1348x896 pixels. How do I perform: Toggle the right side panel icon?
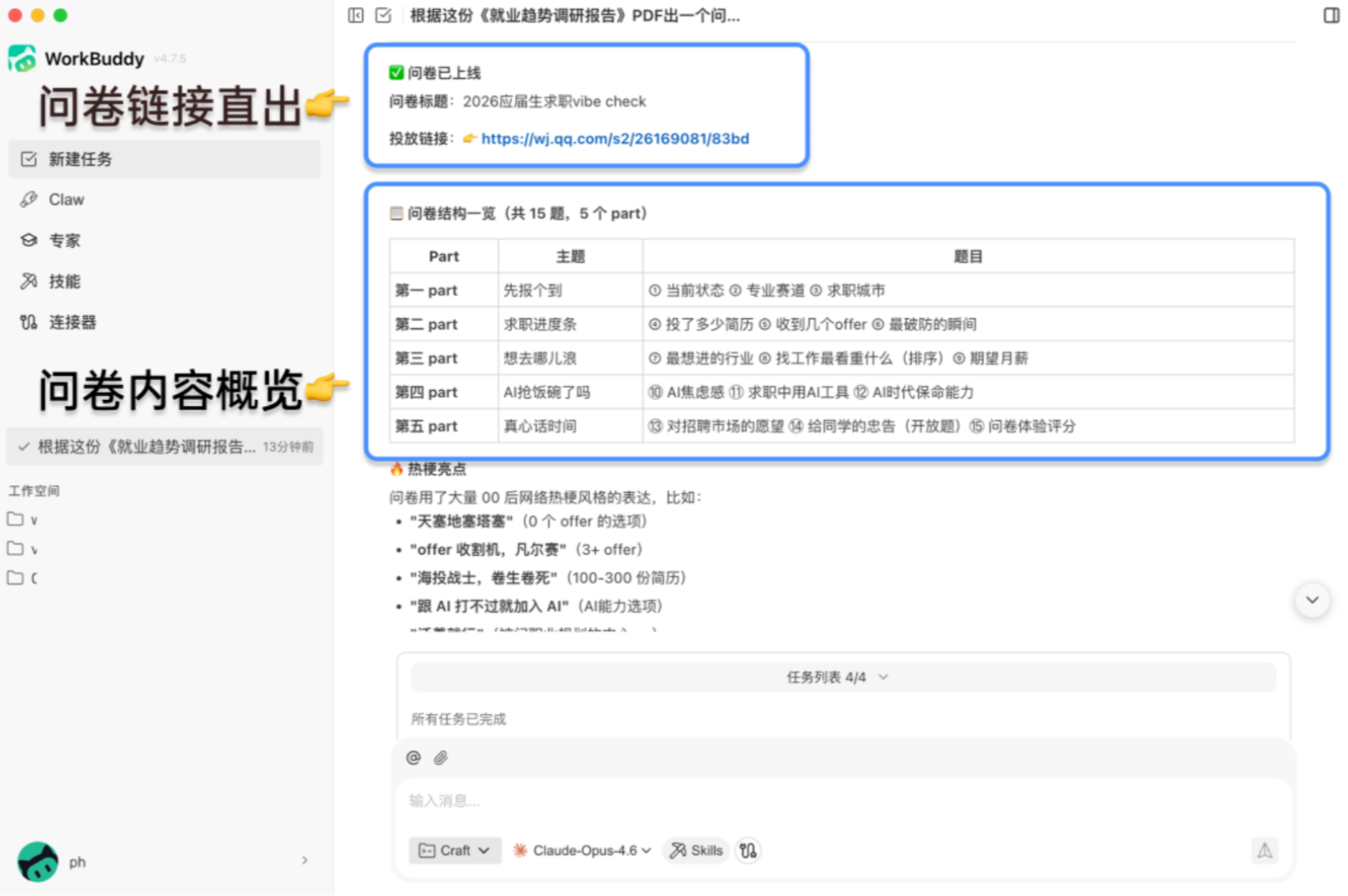1331,15
